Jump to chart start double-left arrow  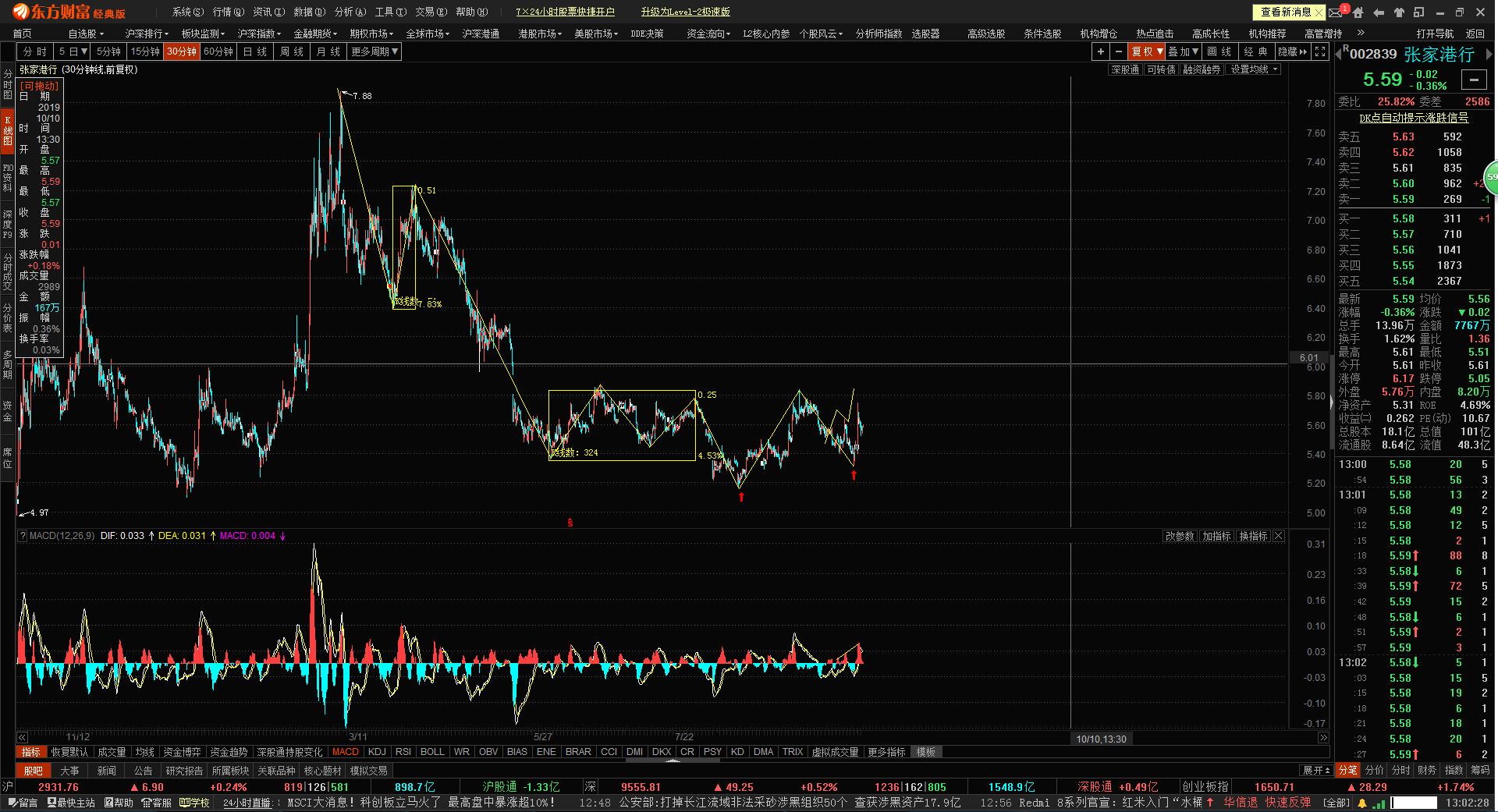[22, 737]
